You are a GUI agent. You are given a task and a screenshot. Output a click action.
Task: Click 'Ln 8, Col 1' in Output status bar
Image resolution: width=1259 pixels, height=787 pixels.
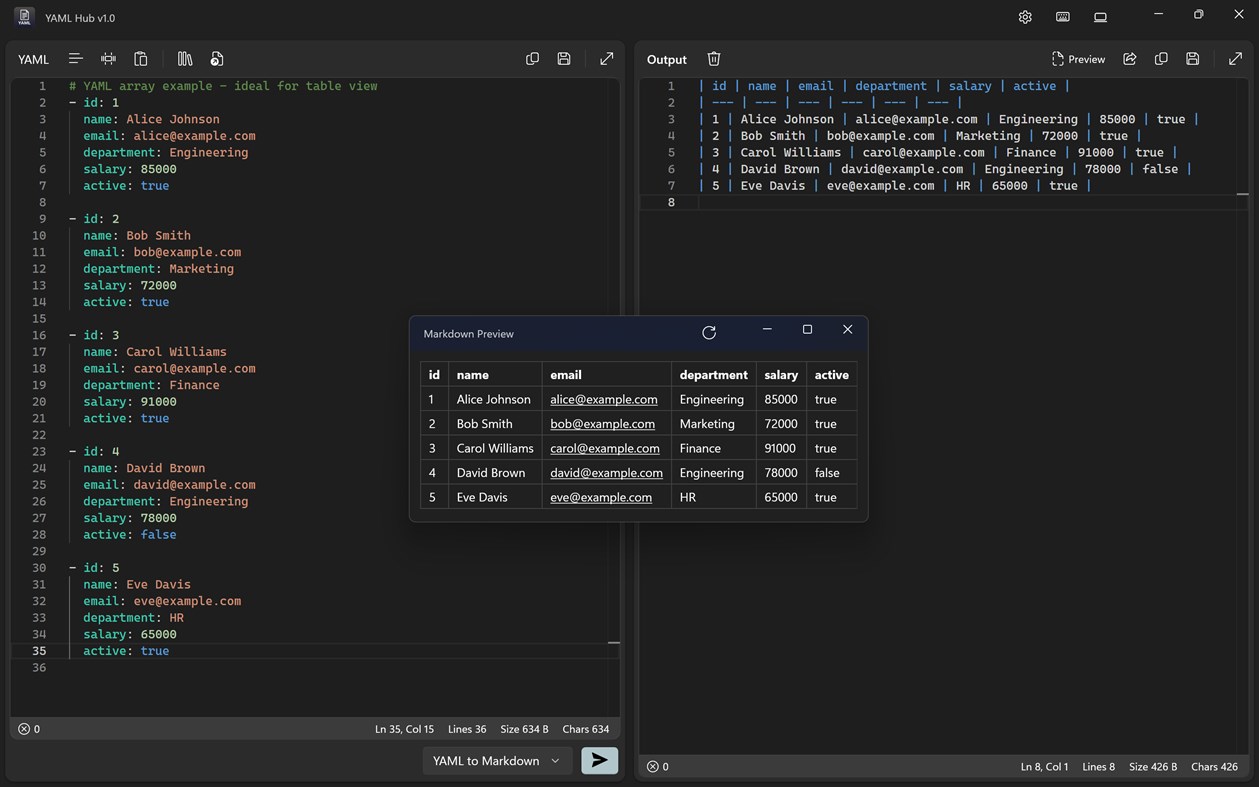[1044, 767]
